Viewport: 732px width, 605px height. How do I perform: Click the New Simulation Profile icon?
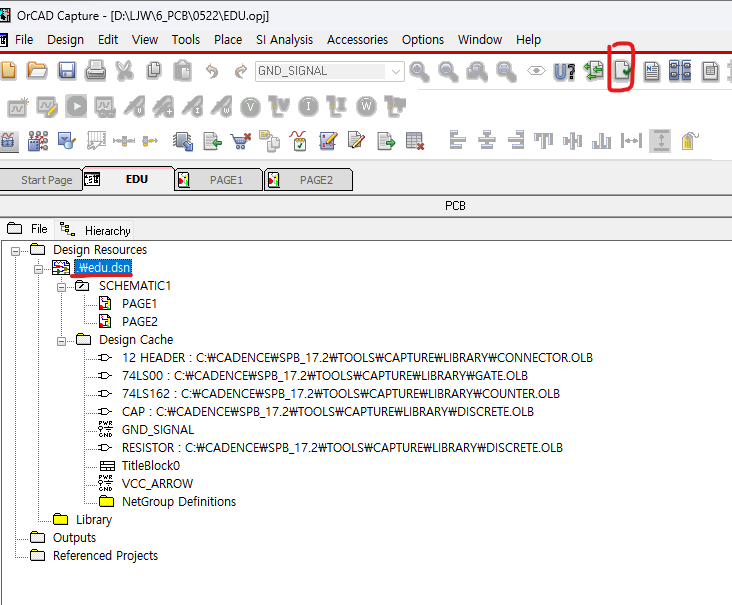coord(18,107)
